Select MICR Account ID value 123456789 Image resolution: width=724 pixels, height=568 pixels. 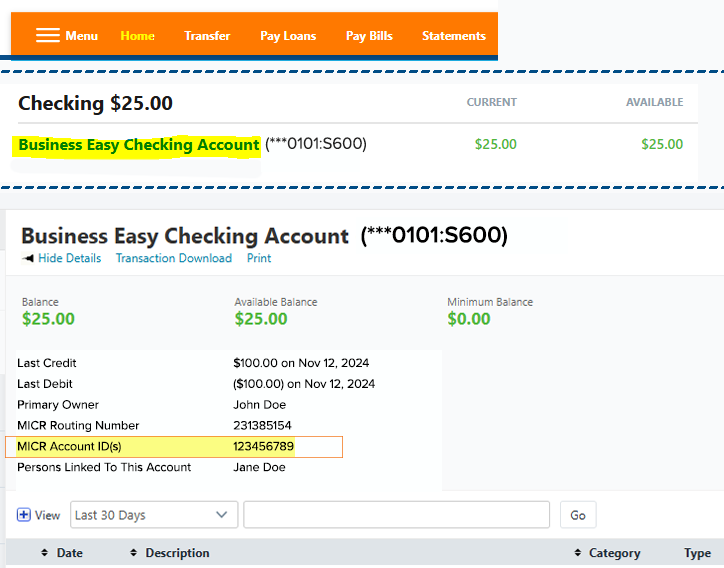264,447
